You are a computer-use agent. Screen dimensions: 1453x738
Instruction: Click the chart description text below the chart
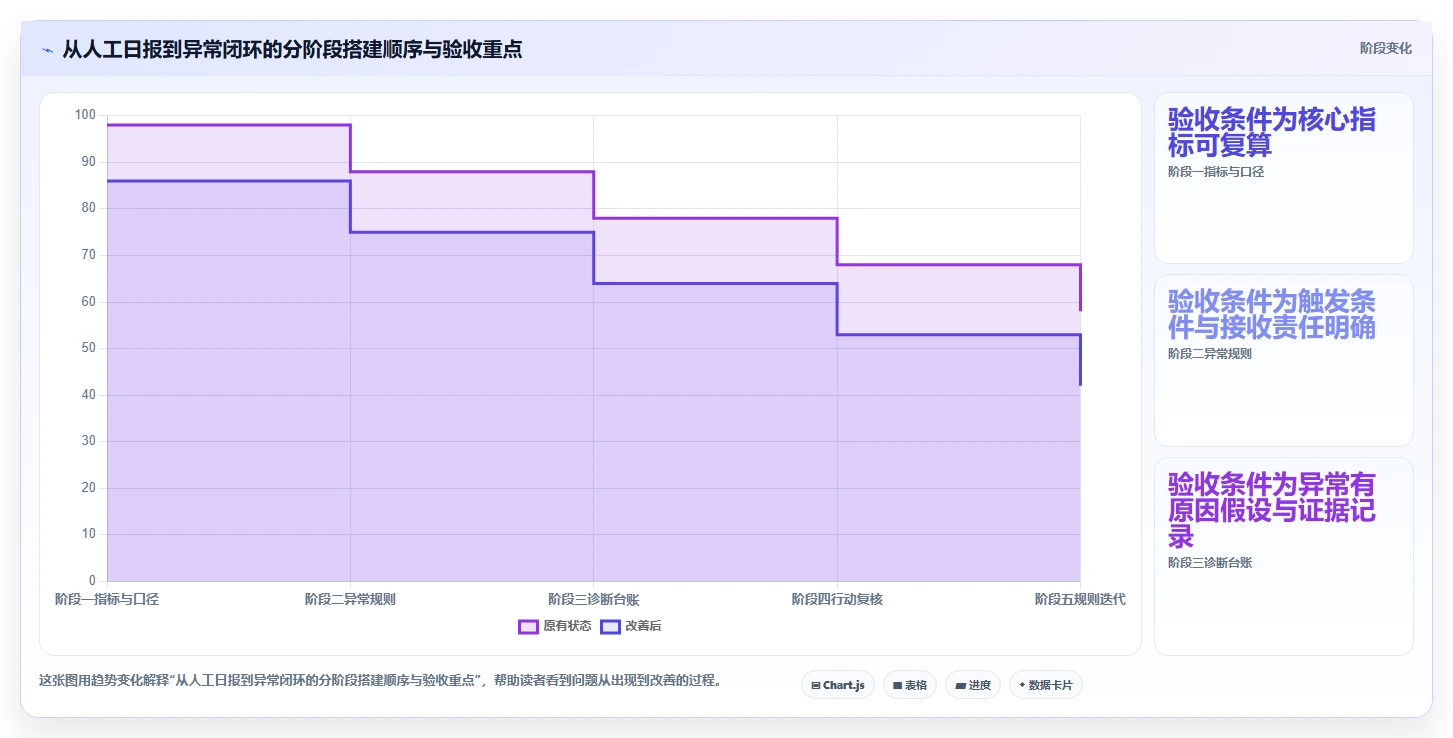click(x=380, y=680)
